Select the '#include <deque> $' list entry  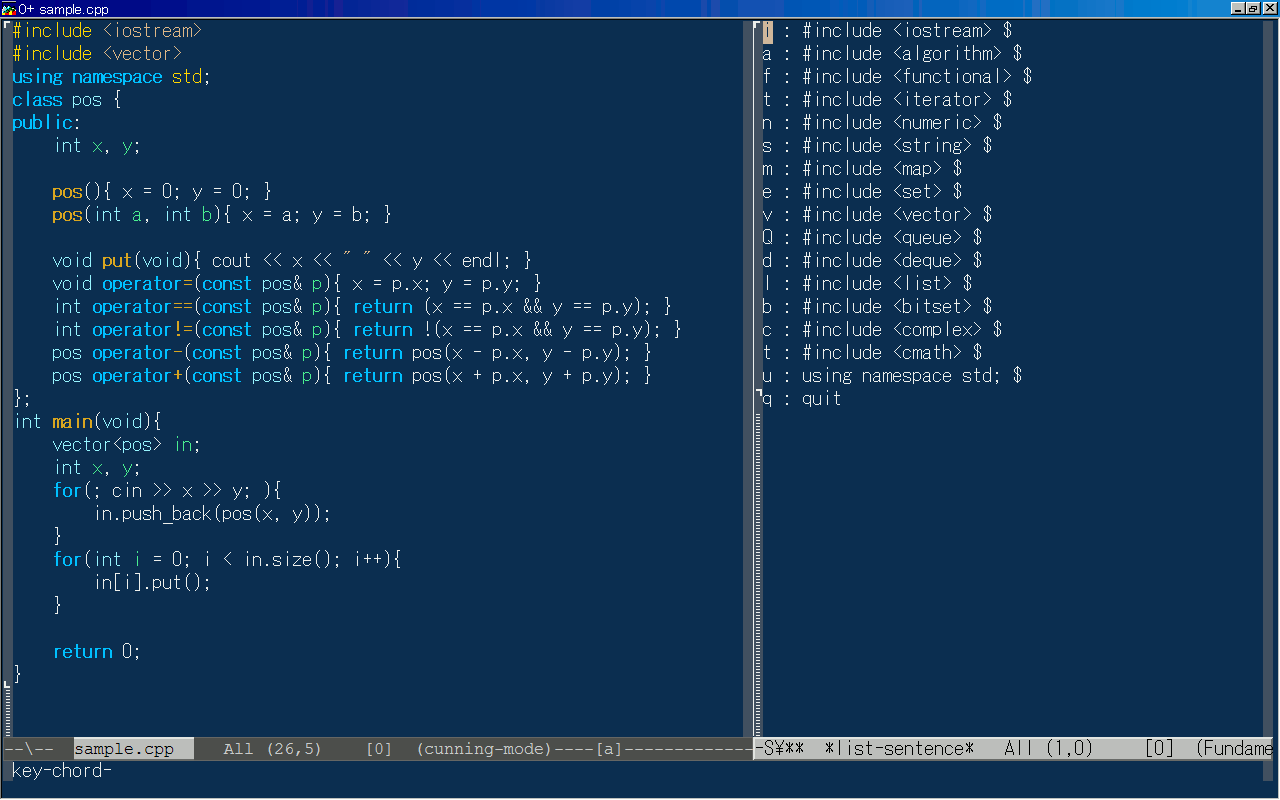point(873,261)
